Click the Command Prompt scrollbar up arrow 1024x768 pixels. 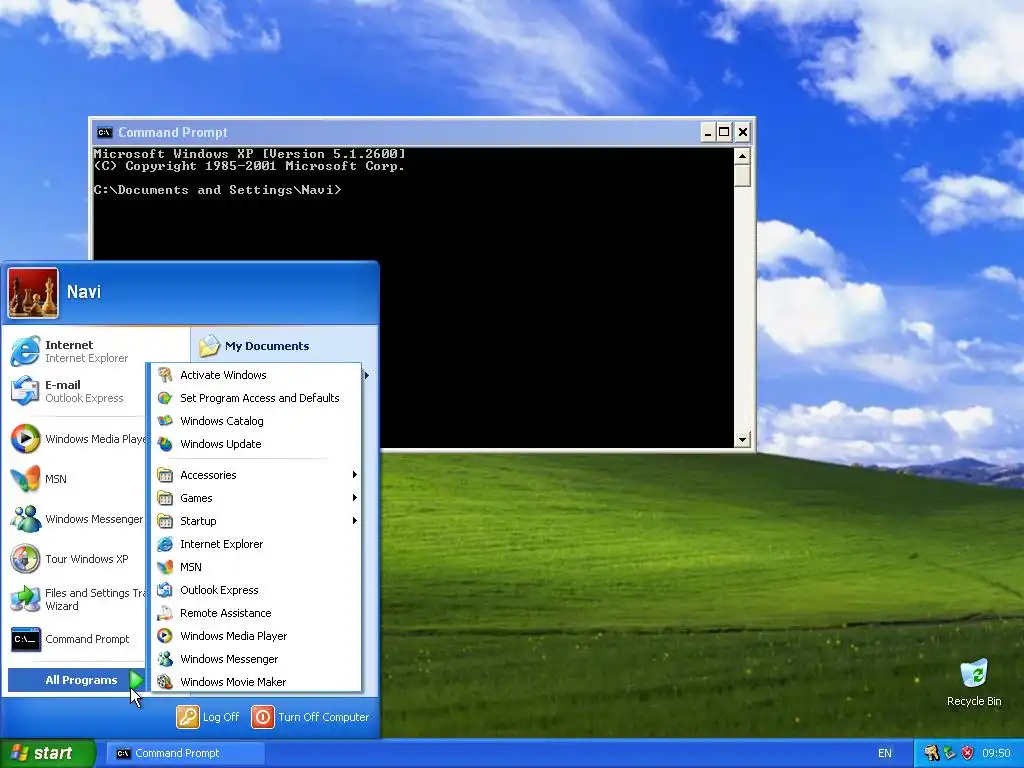742,156
